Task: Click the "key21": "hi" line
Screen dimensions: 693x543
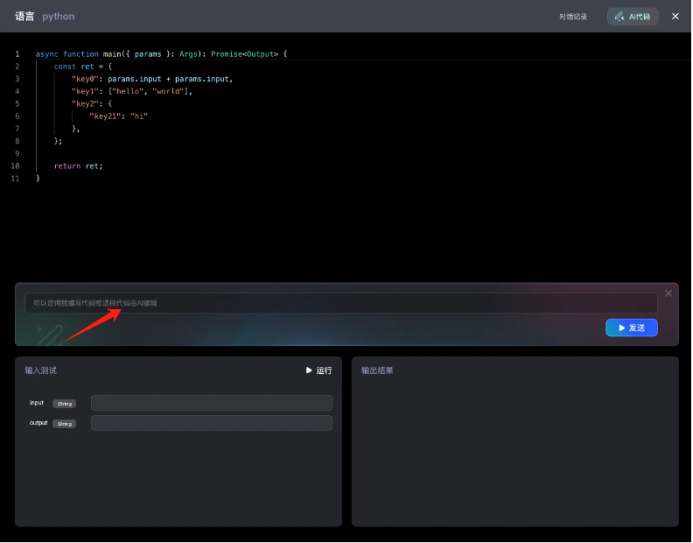Action: point(118,116)
